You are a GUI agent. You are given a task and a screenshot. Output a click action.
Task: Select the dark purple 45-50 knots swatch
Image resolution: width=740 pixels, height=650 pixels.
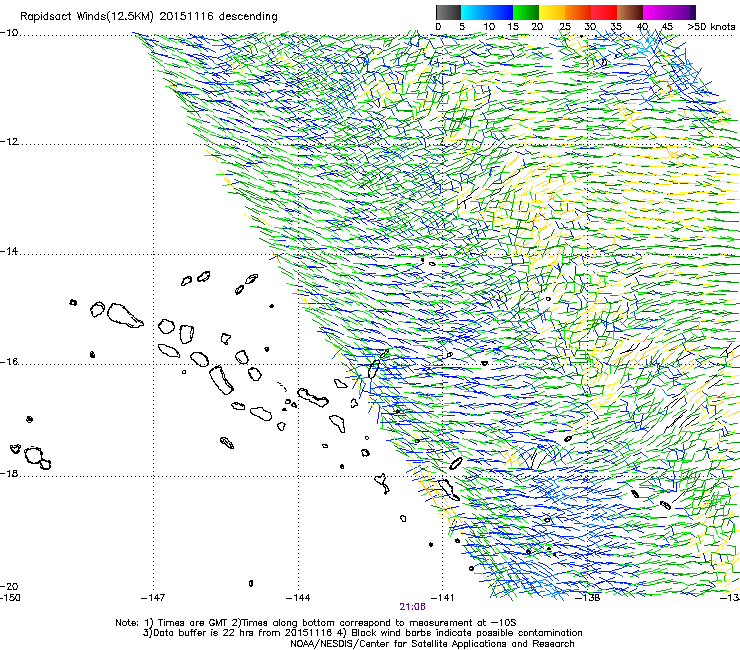click(682, 12)
